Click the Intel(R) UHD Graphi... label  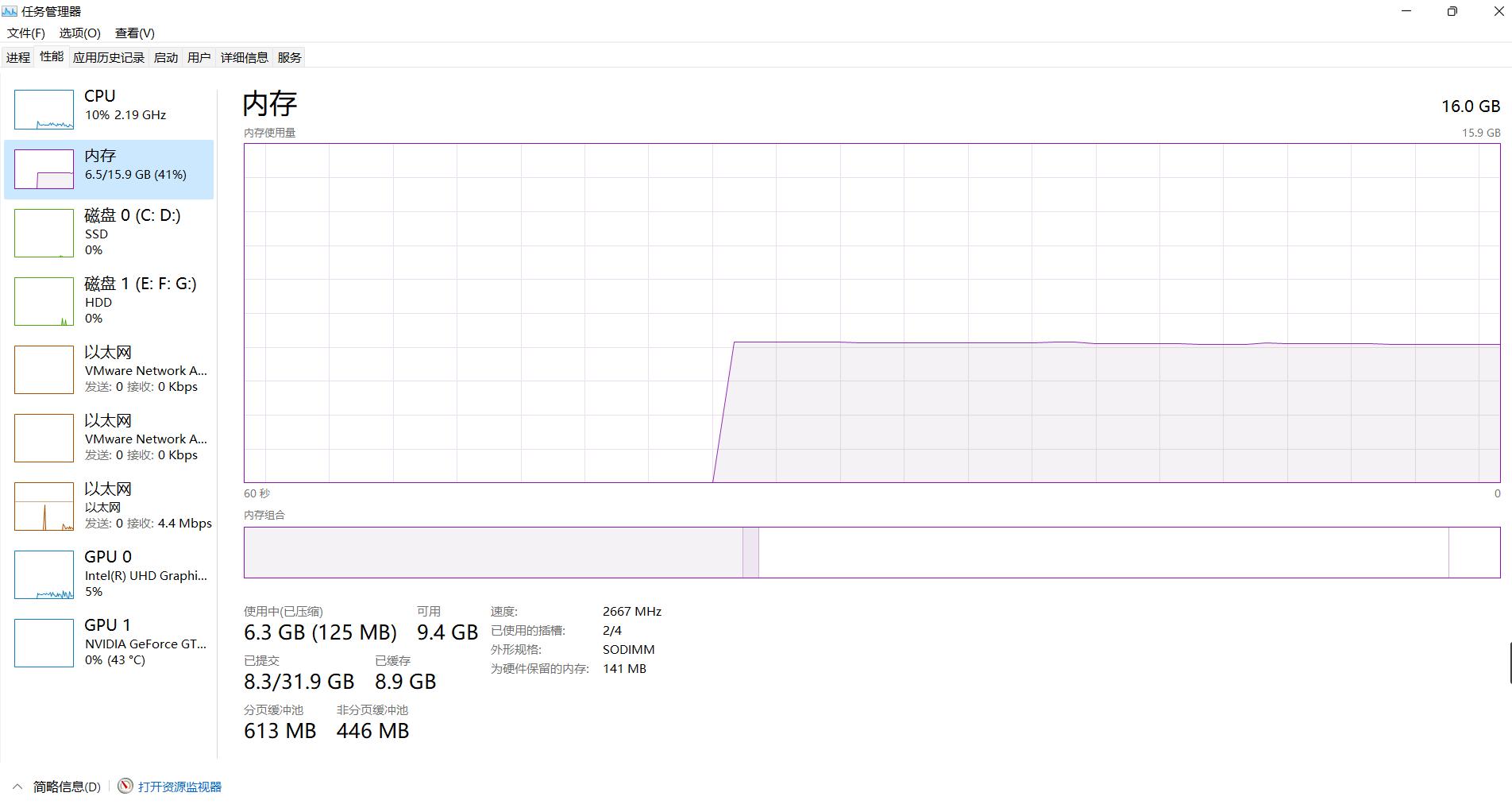tap(146, 576)
